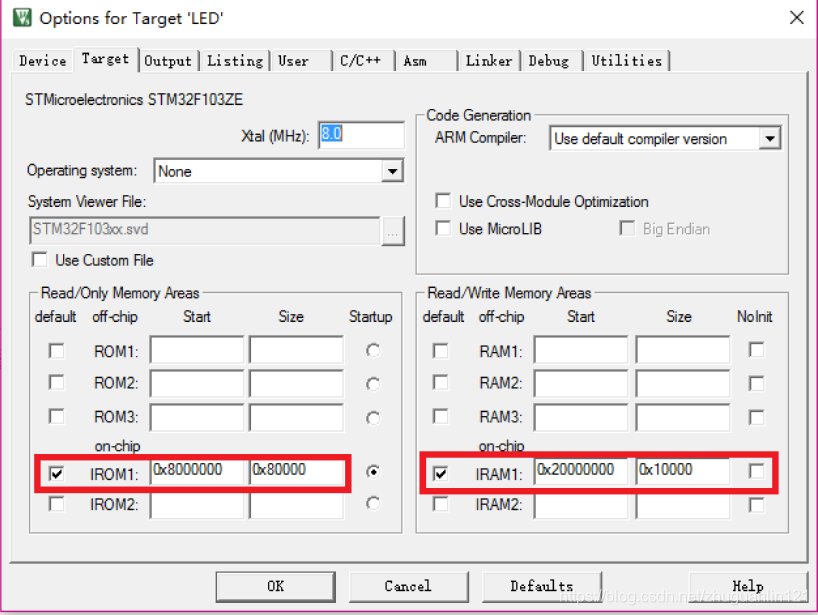Open the User tab
This screenshot has height=615, width=818.
tap(300, 61)
